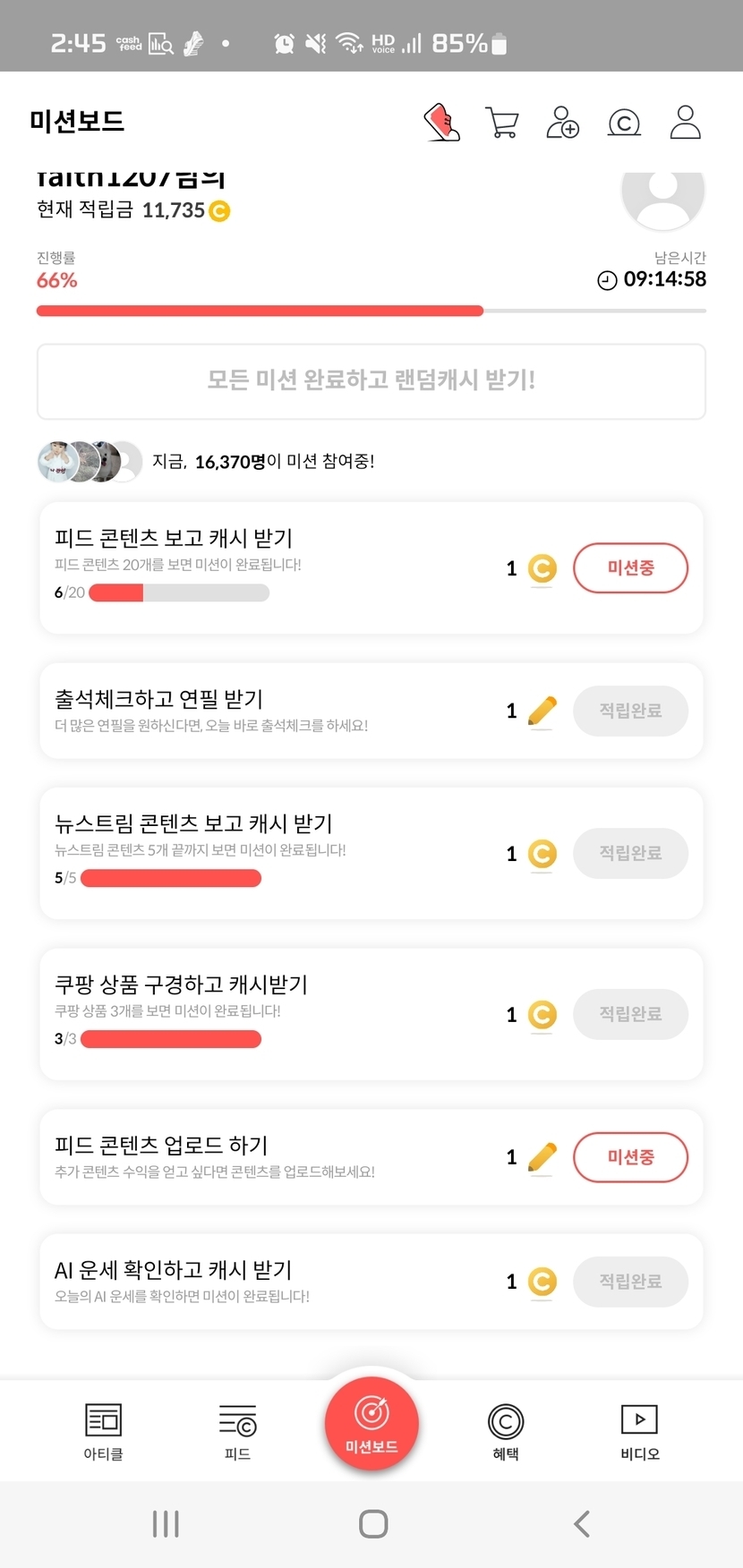The height and width of the screenshot is (1568, 743).
Task: Tap the 적립완료 button for AI 운세 mission
Action: click(x=630, y=1282)
